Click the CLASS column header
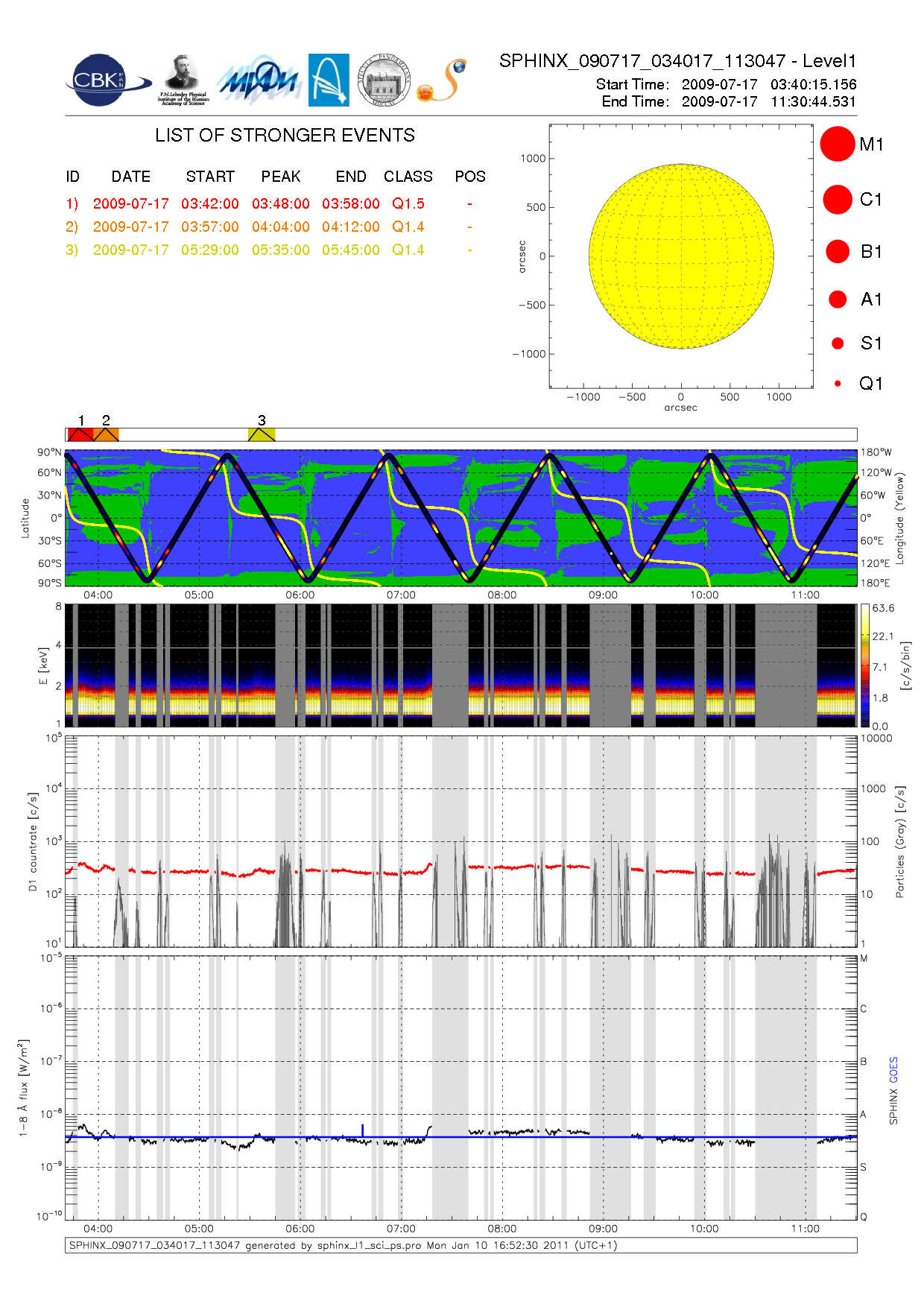Viewport: 924px width, 1307px height. tap(408, 177)
